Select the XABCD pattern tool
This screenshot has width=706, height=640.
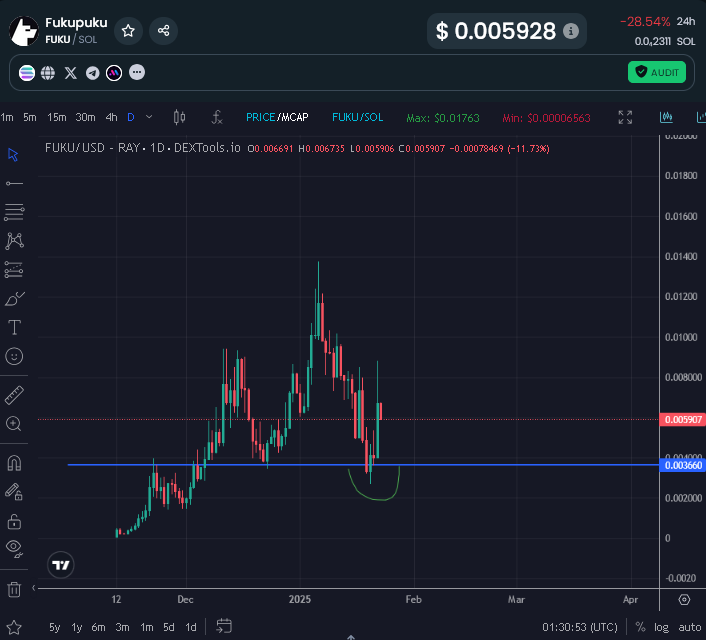click(14, 241)
